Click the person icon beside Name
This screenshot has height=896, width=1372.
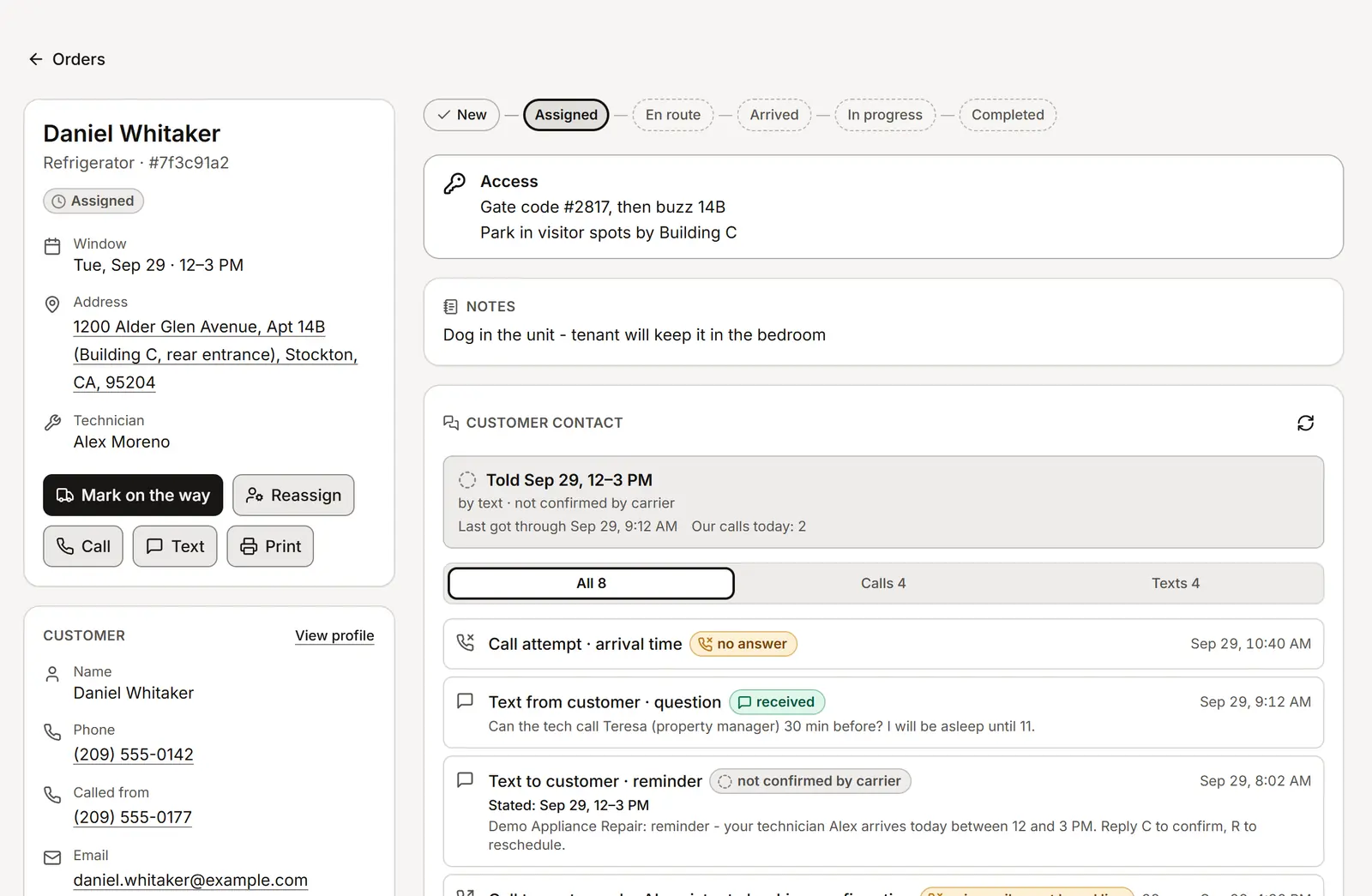pyautogui.click(x=52, y=674)
